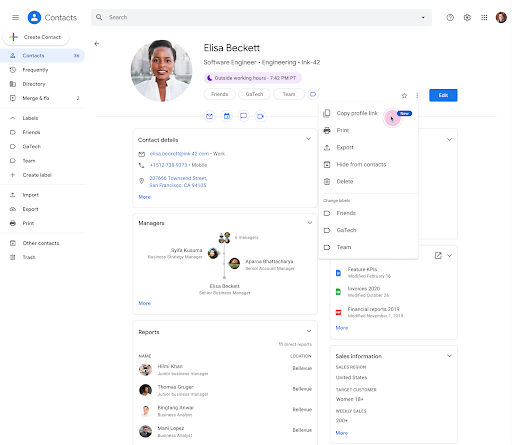The width and height of the screenshot is (512, 445).
Task: Open the Google apps grid icon
Action: [x=484, y=17]
